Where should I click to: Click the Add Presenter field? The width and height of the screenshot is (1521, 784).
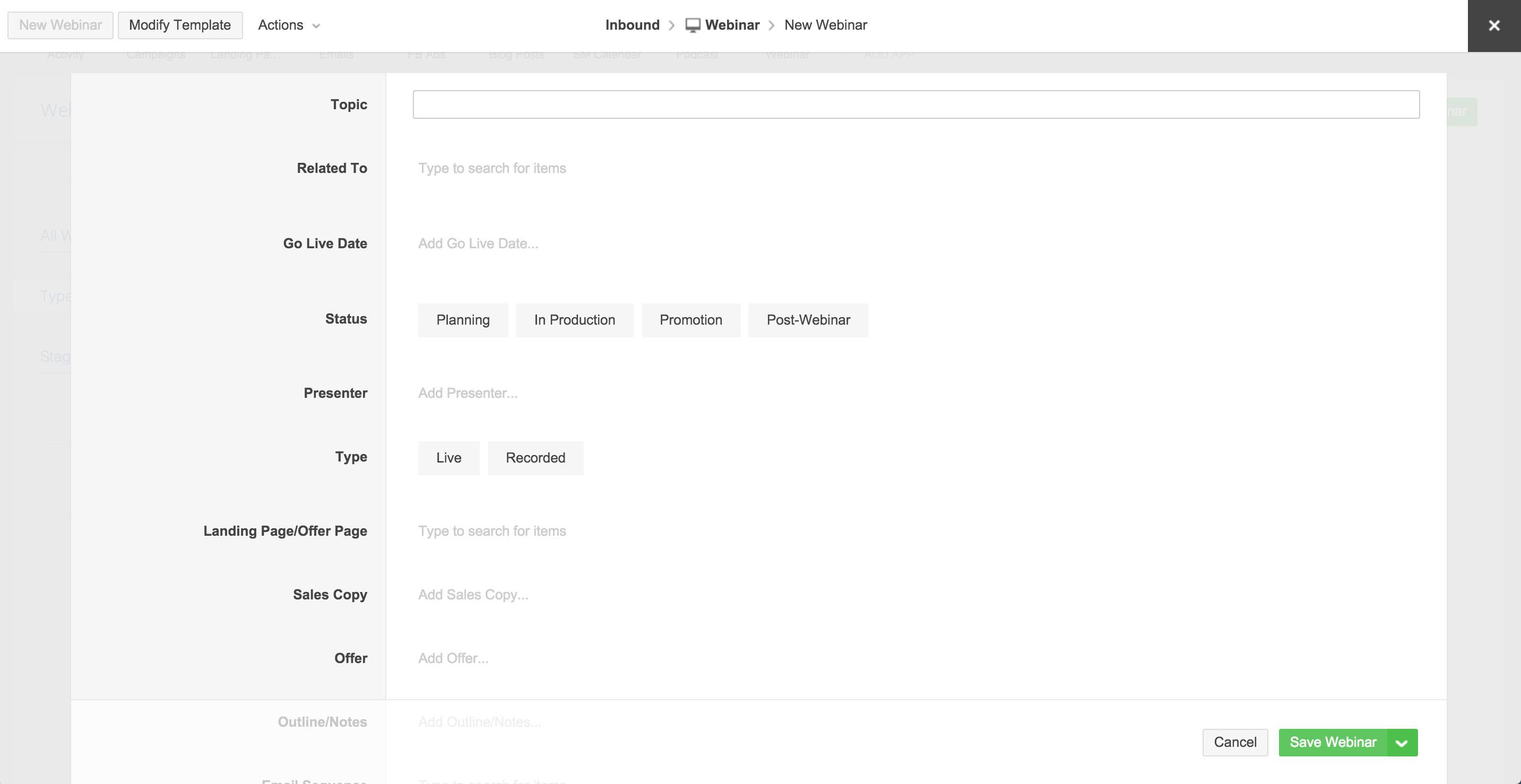[468, 393]
